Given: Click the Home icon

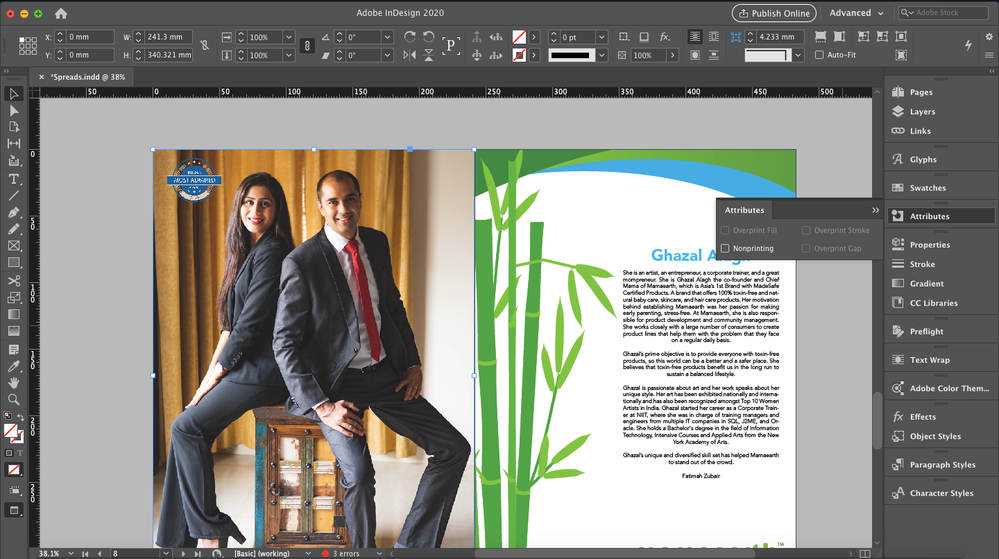Looking at the screenshot, I should click(61, 13).
